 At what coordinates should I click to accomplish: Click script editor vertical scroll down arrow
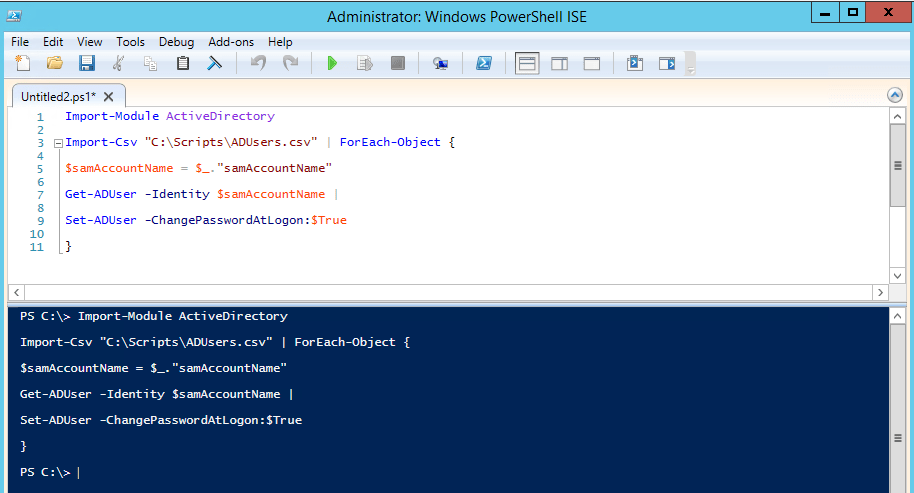click(897, 276)
